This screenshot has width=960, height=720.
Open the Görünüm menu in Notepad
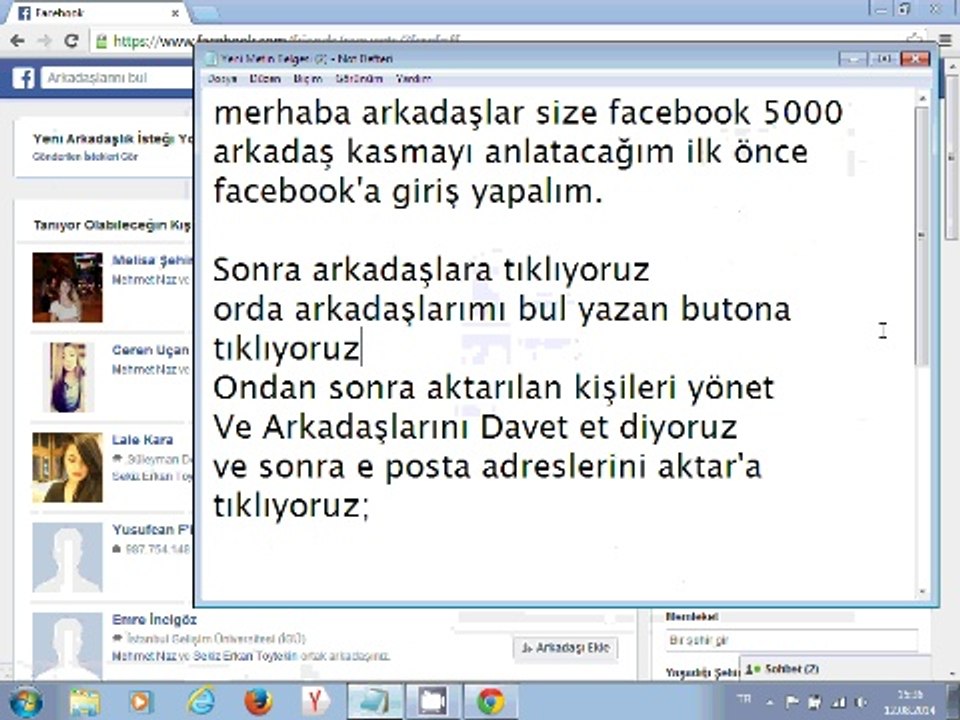(359, 79)
